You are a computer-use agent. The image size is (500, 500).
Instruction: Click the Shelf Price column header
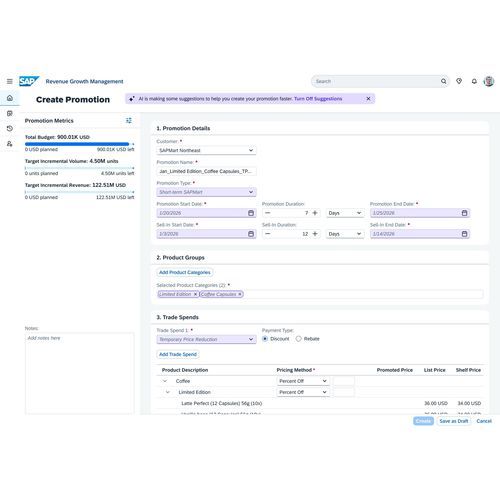tap(468, 370)
